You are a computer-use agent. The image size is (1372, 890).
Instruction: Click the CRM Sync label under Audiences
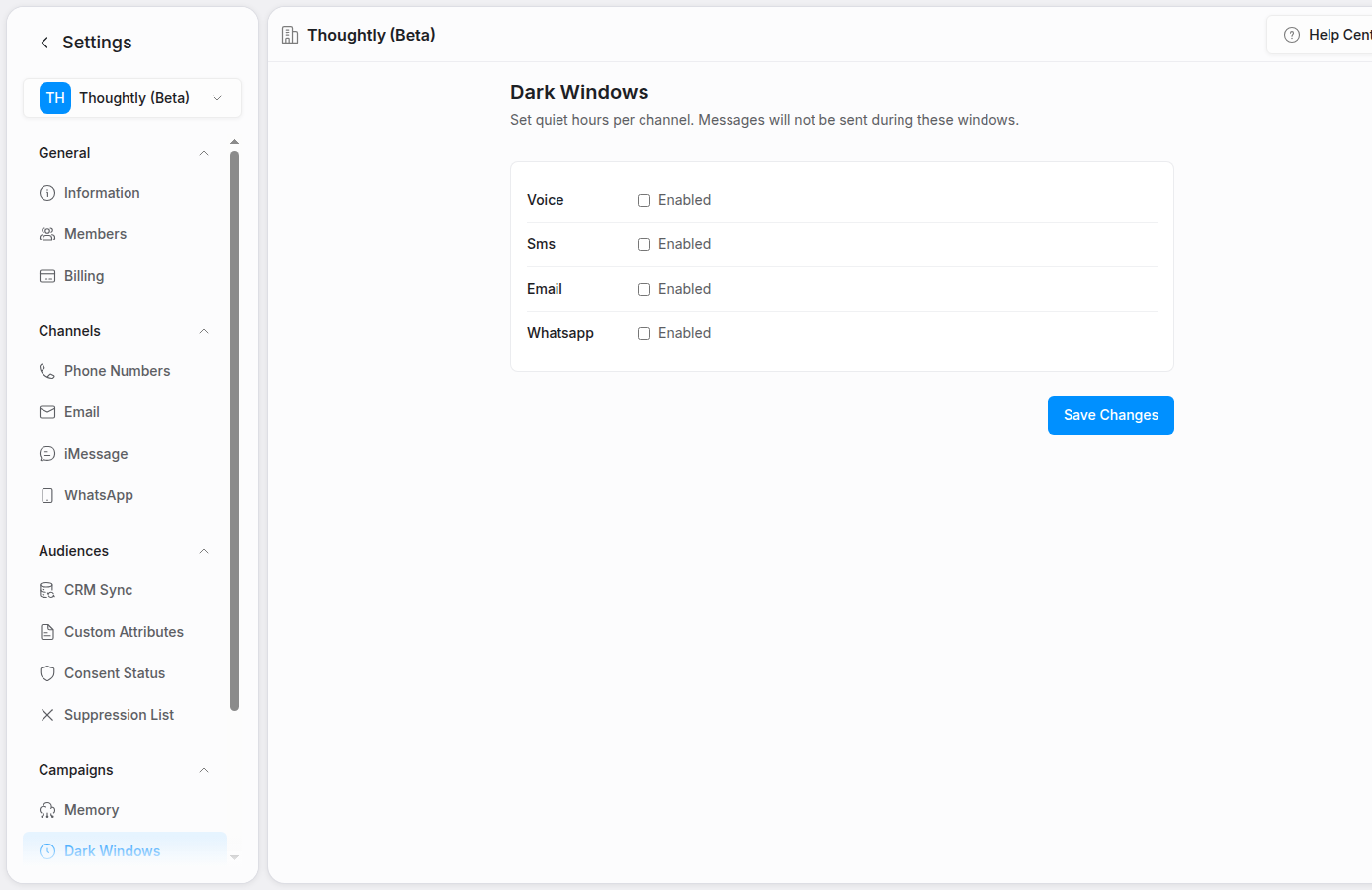[98, 590]
